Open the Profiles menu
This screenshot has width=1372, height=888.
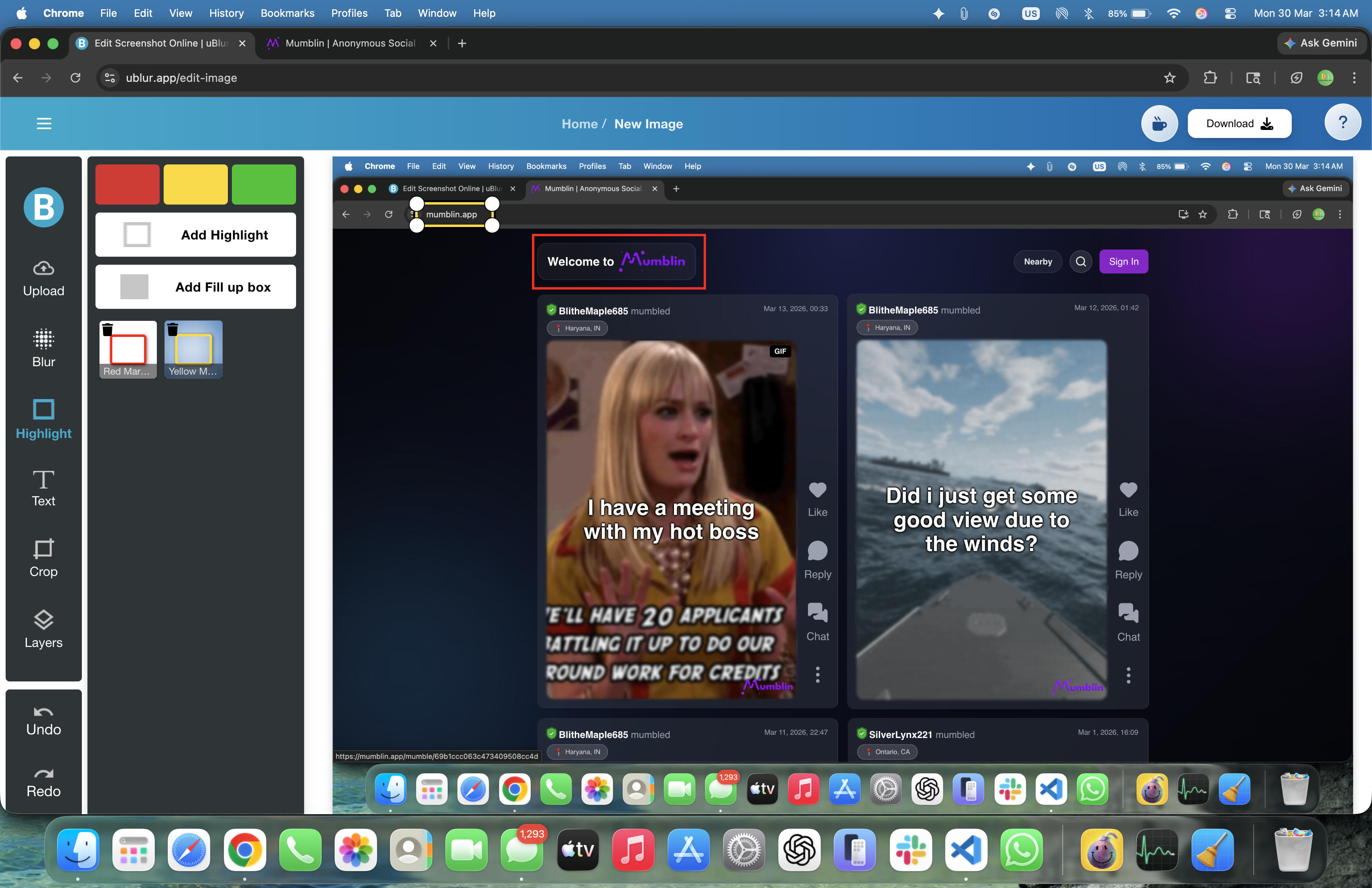[x=349, y=13]
